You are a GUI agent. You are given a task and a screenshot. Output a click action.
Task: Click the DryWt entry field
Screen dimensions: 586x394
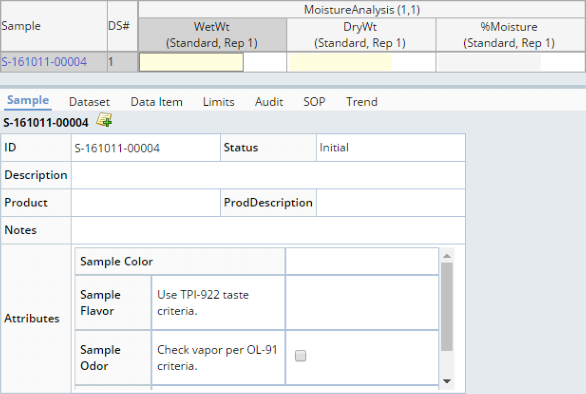pos(340,62)
